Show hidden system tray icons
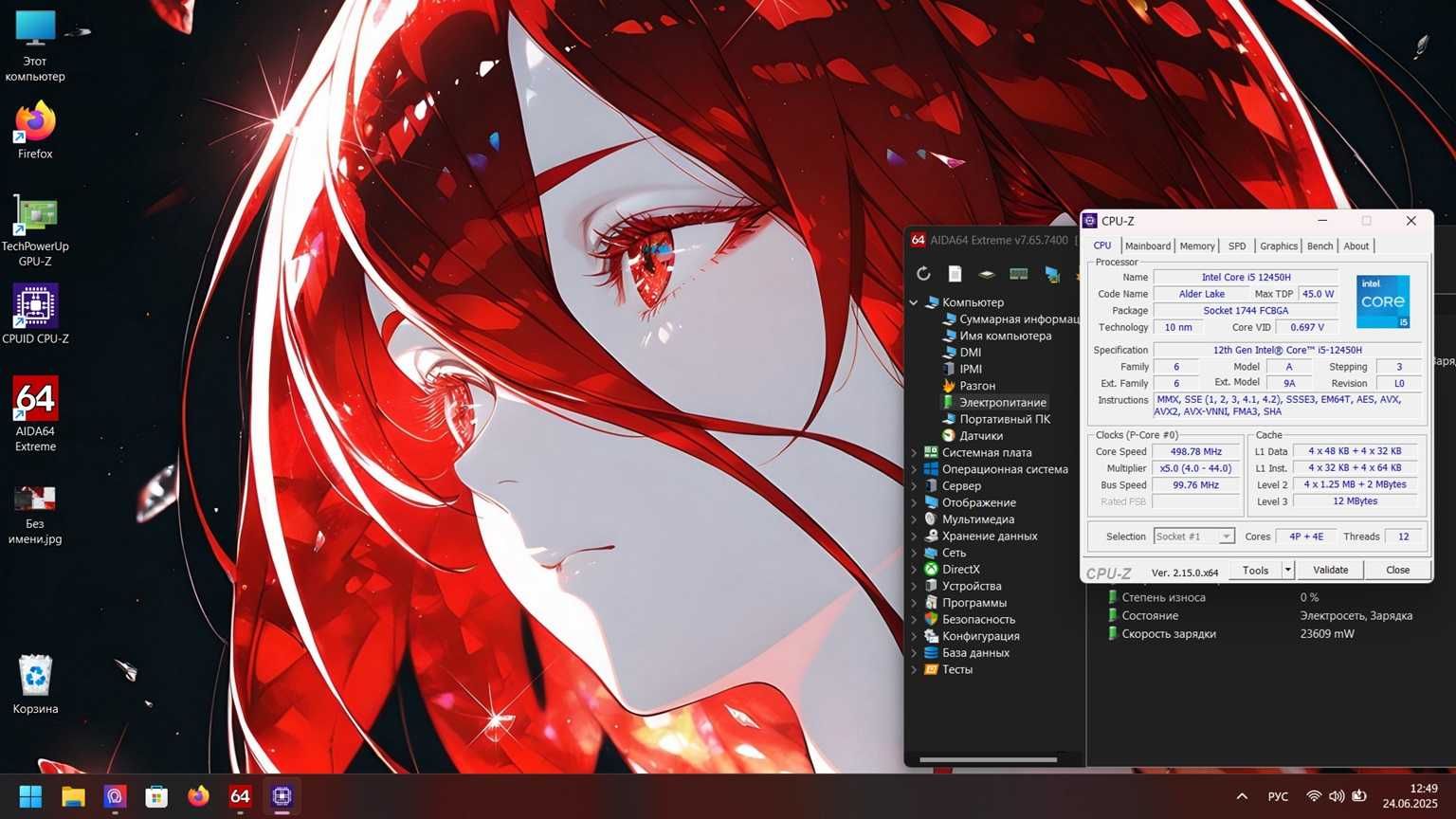The width and height of the screenshot is (1456, 819). click(x=1242, y=796)
